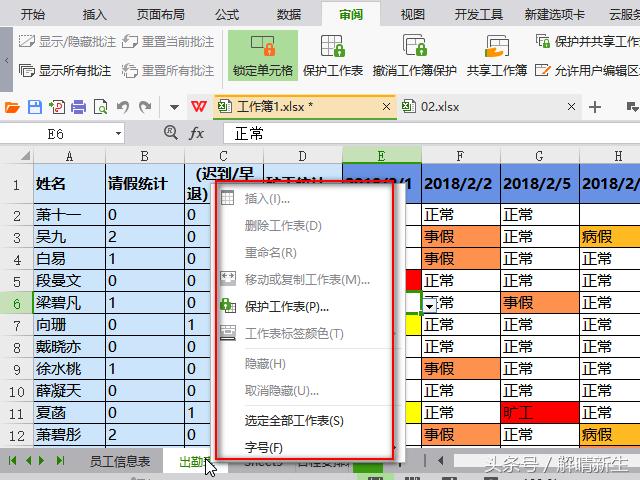Switch to the 02.xlsx document tab
Screen dimensions: 640x480
coord(488,107)
